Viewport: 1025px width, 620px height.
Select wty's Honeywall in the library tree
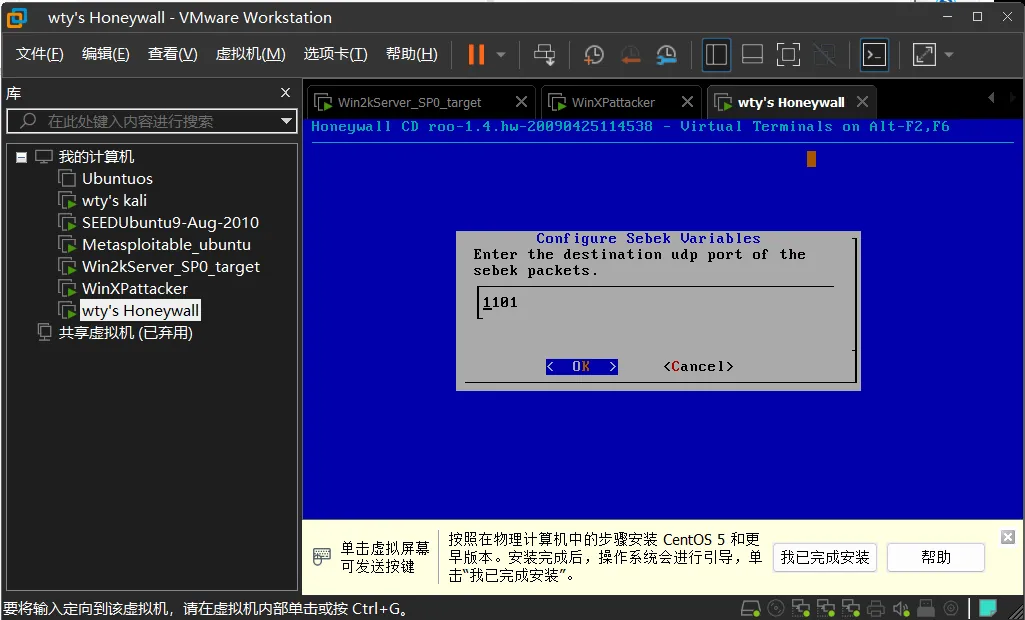[141, 311]
